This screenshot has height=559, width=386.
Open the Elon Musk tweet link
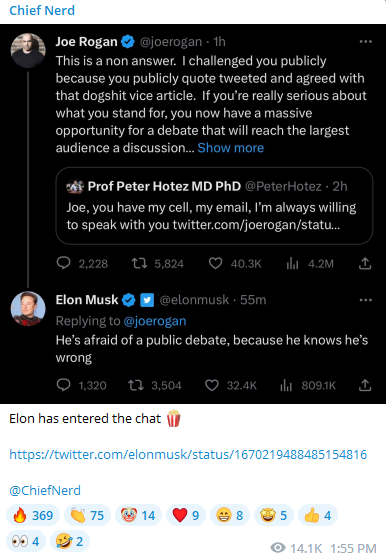188,455
